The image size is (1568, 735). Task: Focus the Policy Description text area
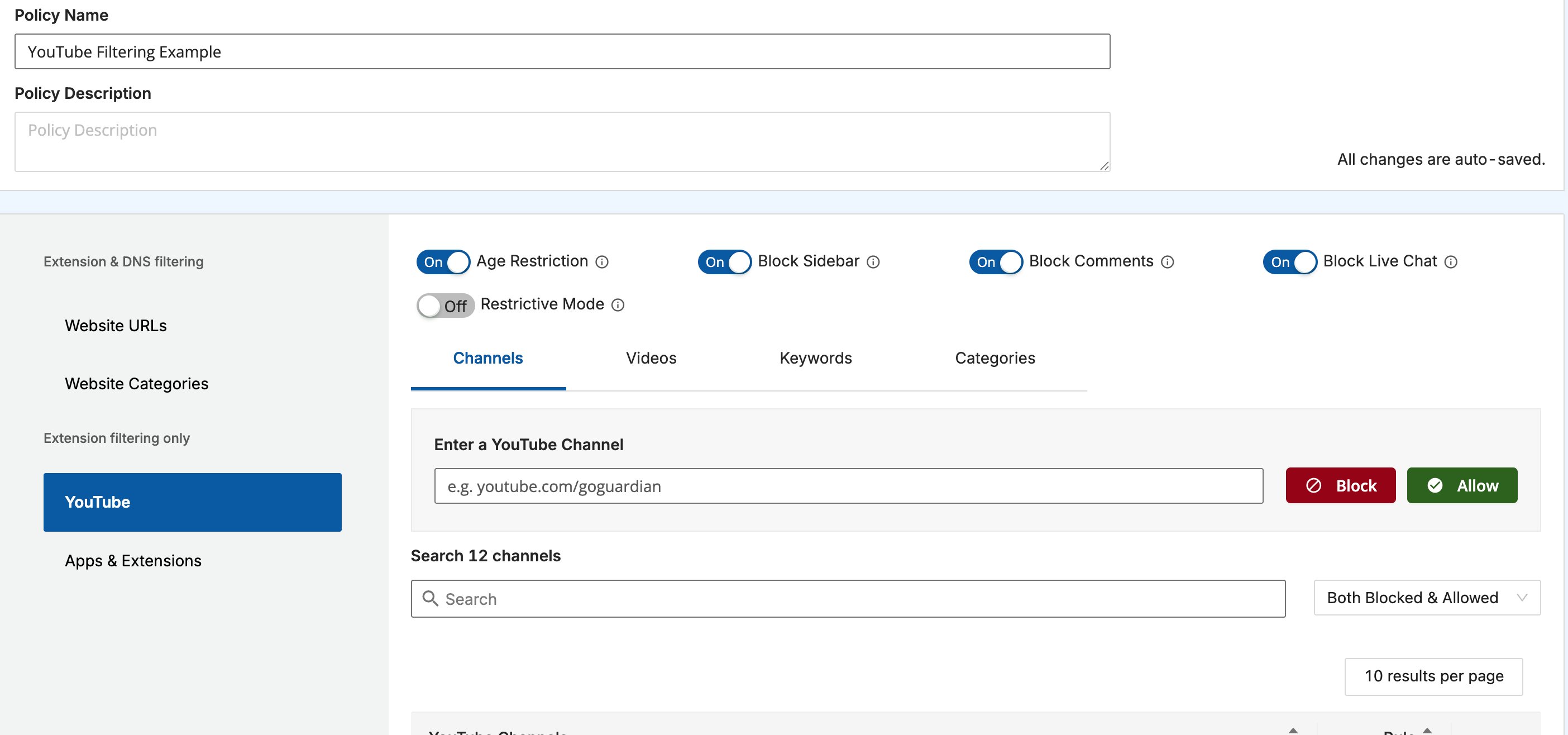pos(562,141)
